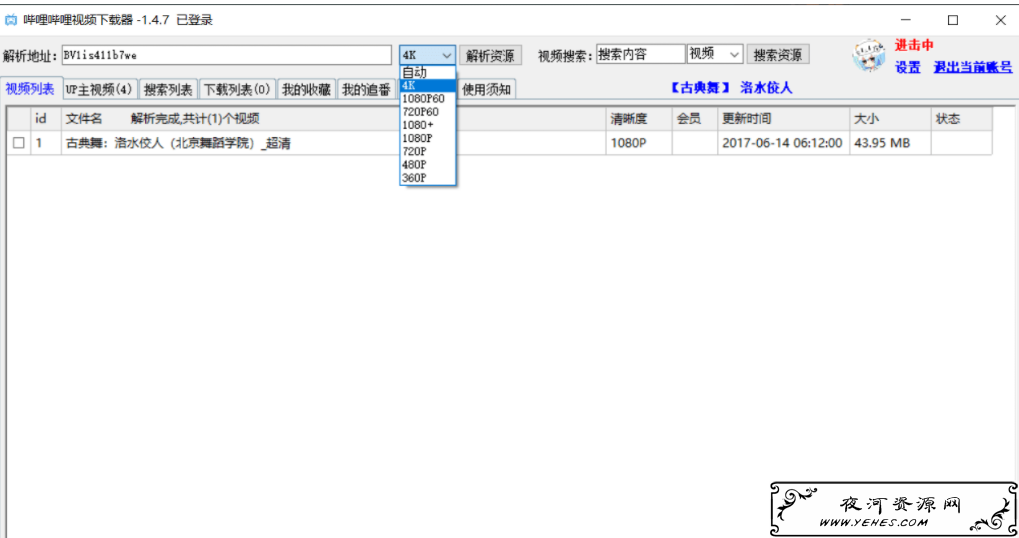The image size is (1019, 538).
Task: Click the Bilibili app icon in title bar
Action: (11, 20)
